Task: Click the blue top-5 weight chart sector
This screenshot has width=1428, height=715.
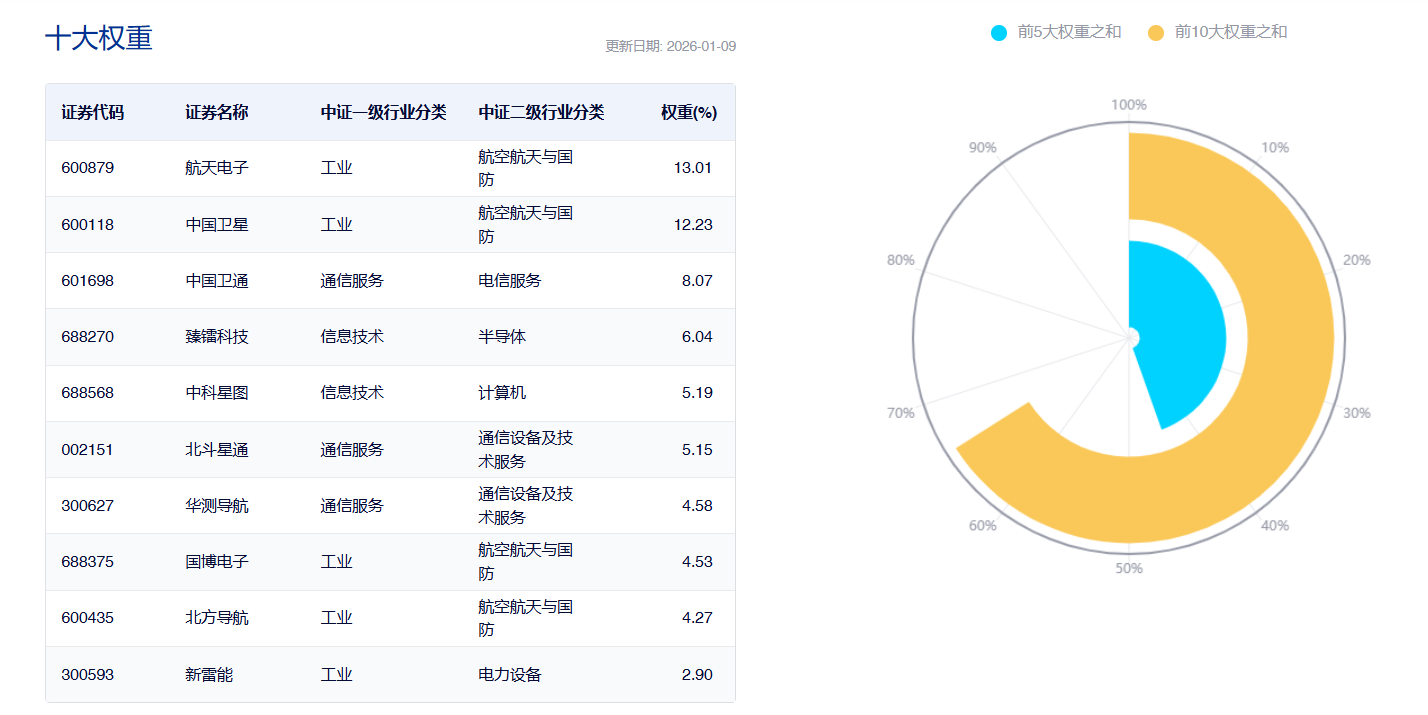Action: pyautogui.click(x=1180, y=330)
